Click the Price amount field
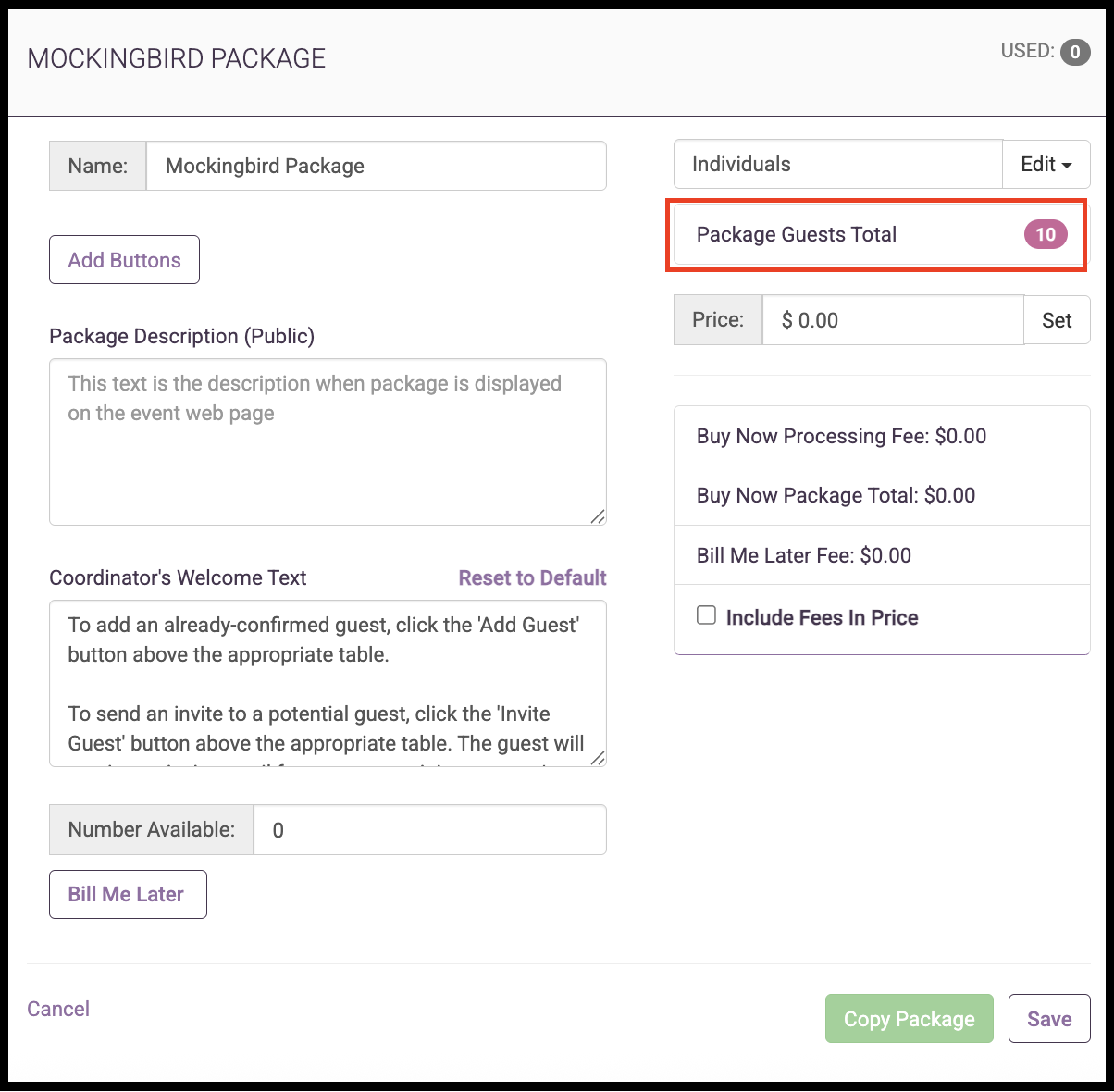 point(893,320)
